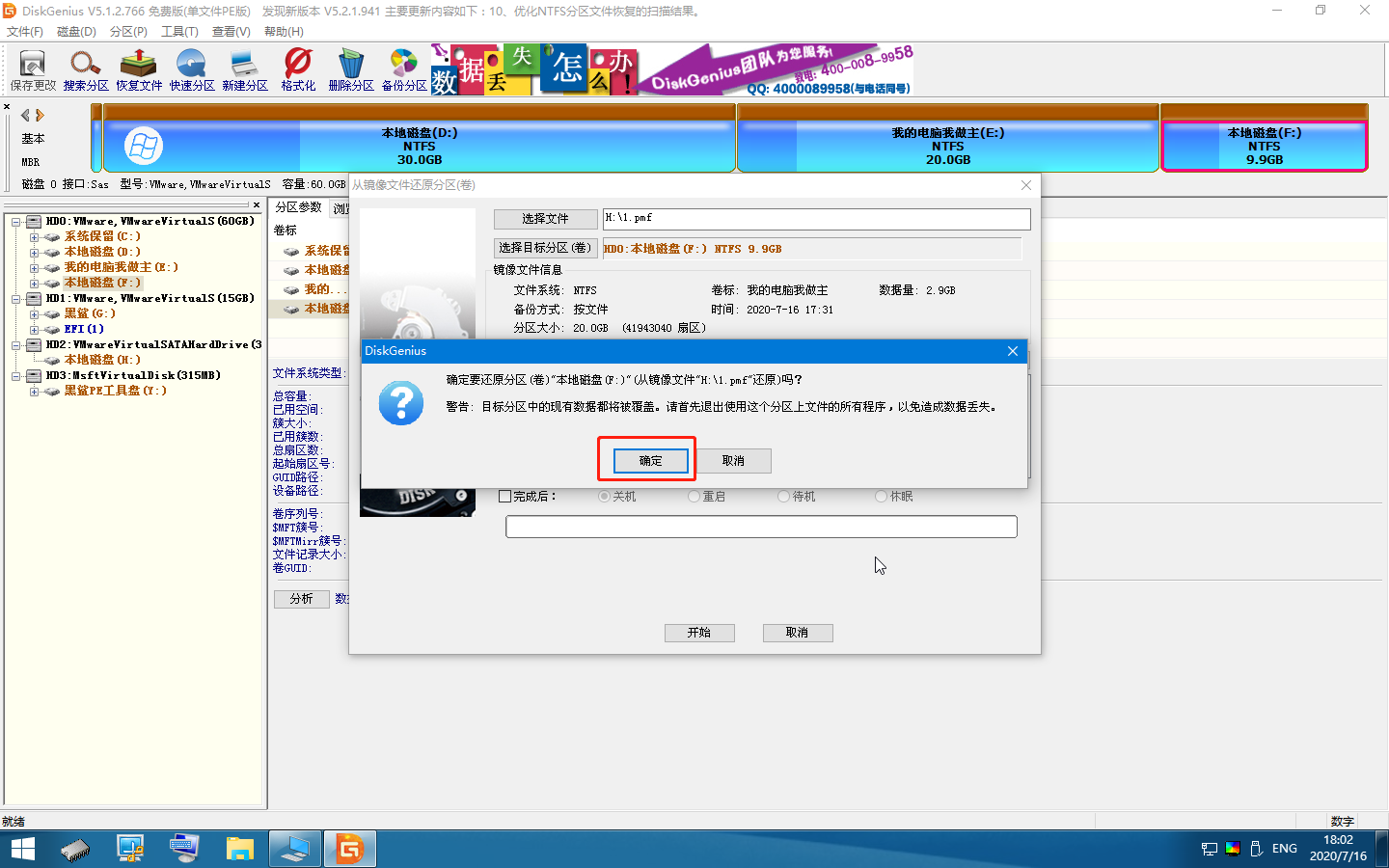
Task: Switch to the 分区参数 tab
Action: coord(298,207)
